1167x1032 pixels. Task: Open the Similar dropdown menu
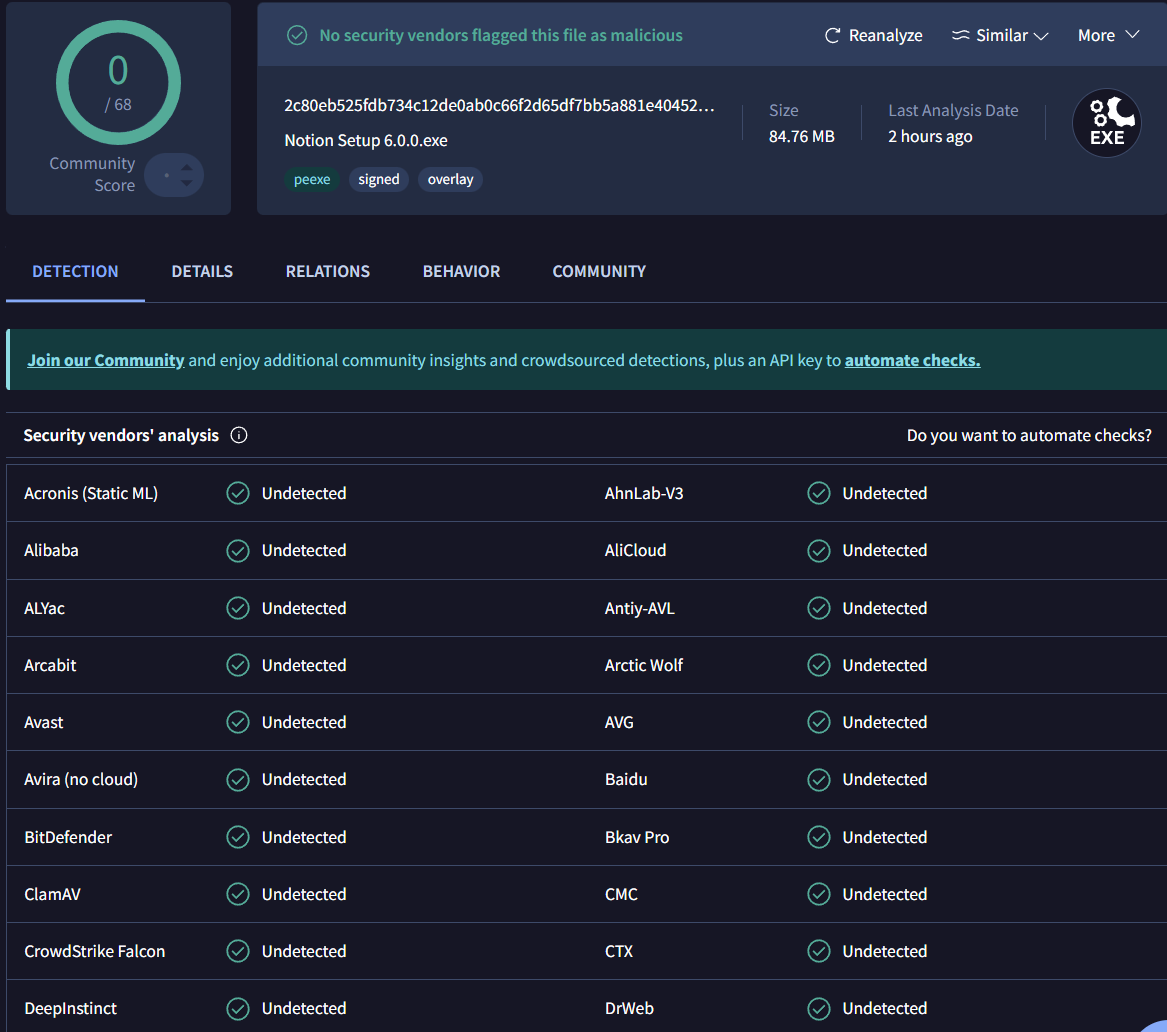tap(1000, 35)
